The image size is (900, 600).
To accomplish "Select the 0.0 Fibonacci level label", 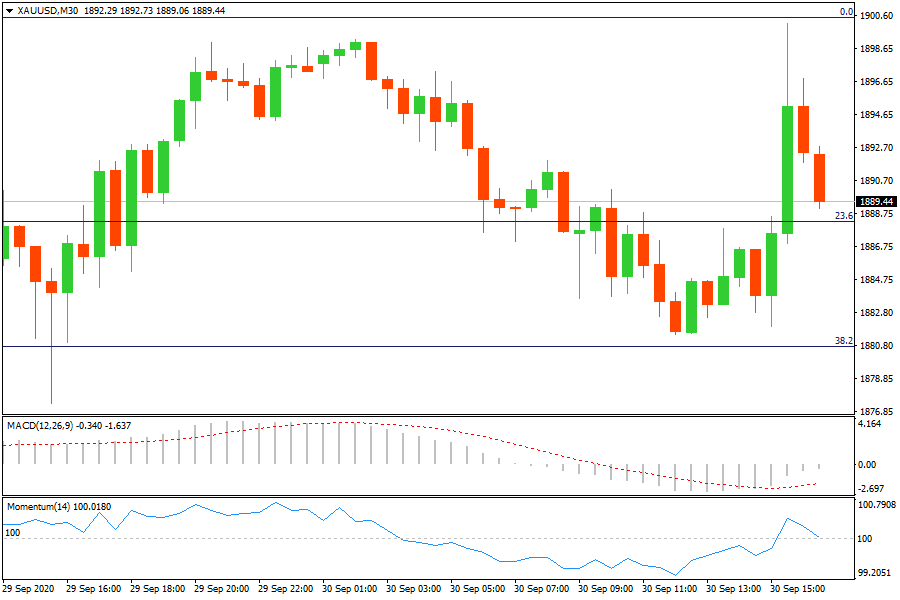I will [x=846, y=12].
